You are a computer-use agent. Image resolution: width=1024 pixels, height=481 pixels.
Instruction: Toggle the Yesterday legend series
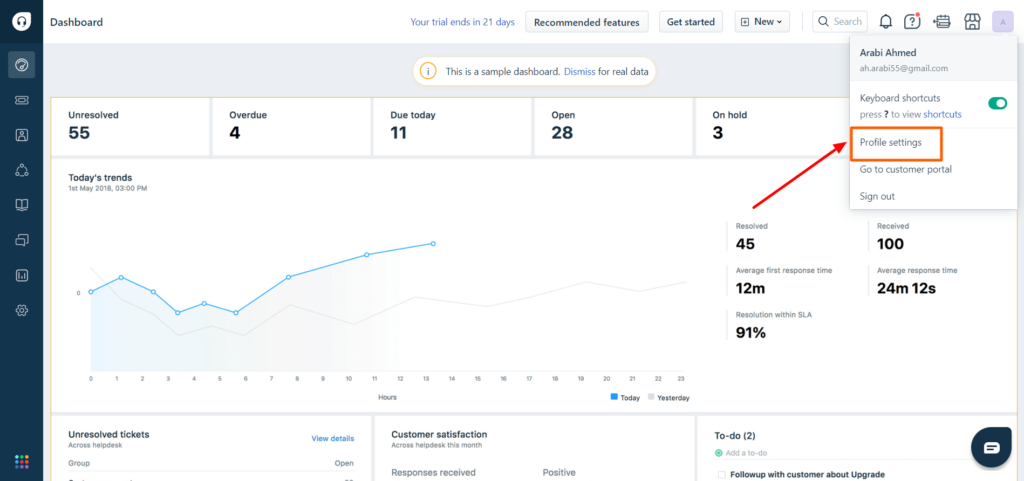click(x=669, y=397)
